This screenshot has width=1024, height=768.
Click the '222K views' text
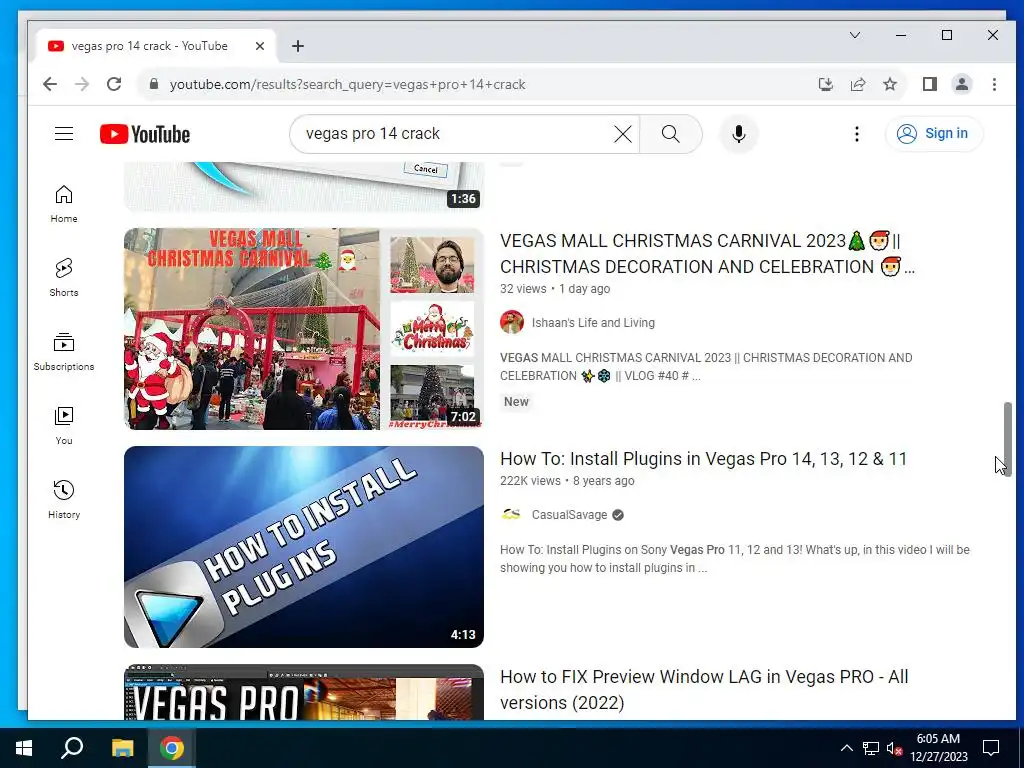point(530,481)
